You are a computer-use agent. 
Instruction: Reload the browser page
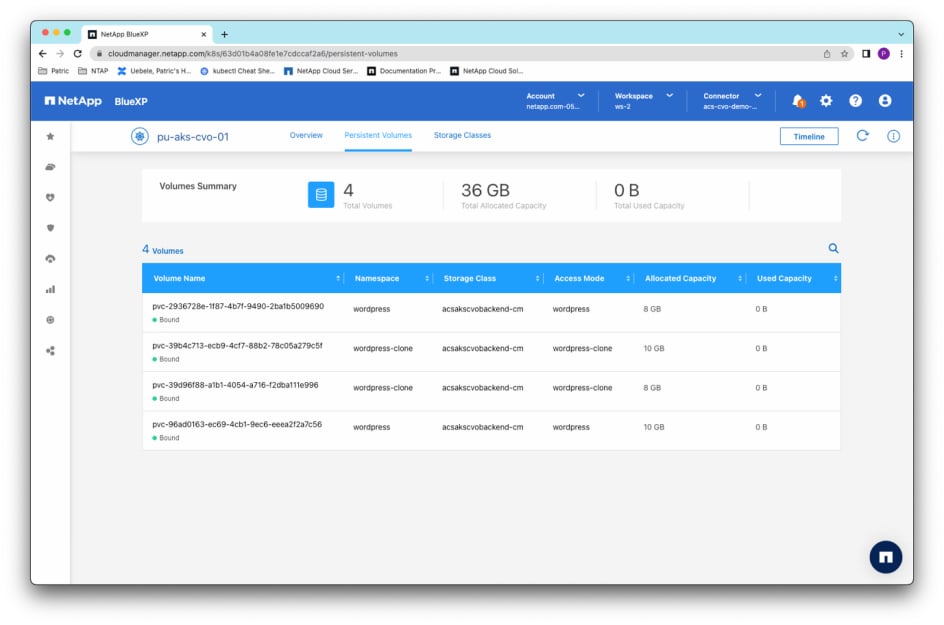pos(78,54)
